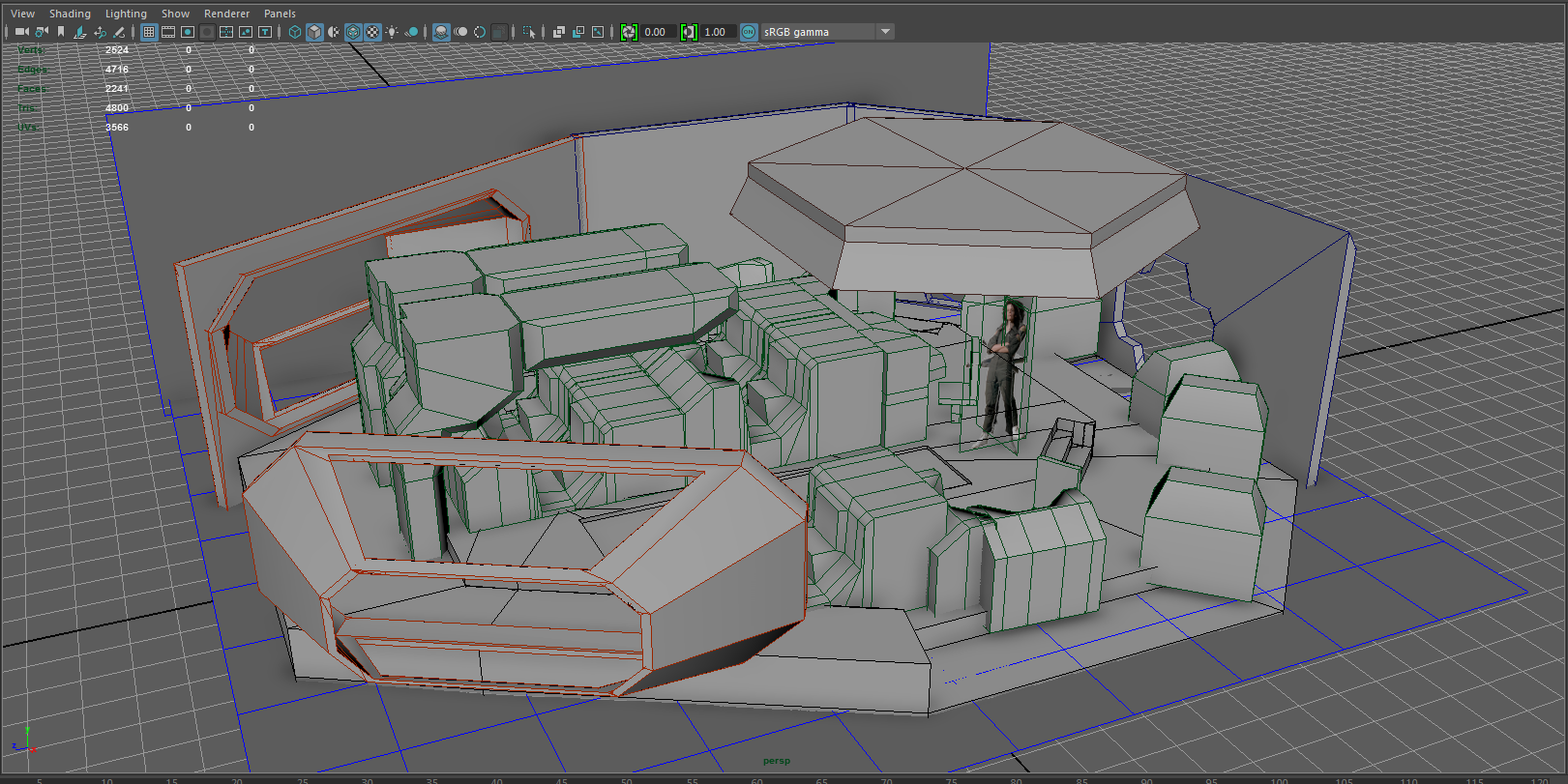The width and height of the screenshot is (1568, 784).
Task: Click the Use All Lights bulb icon
Action: (392, 32)
